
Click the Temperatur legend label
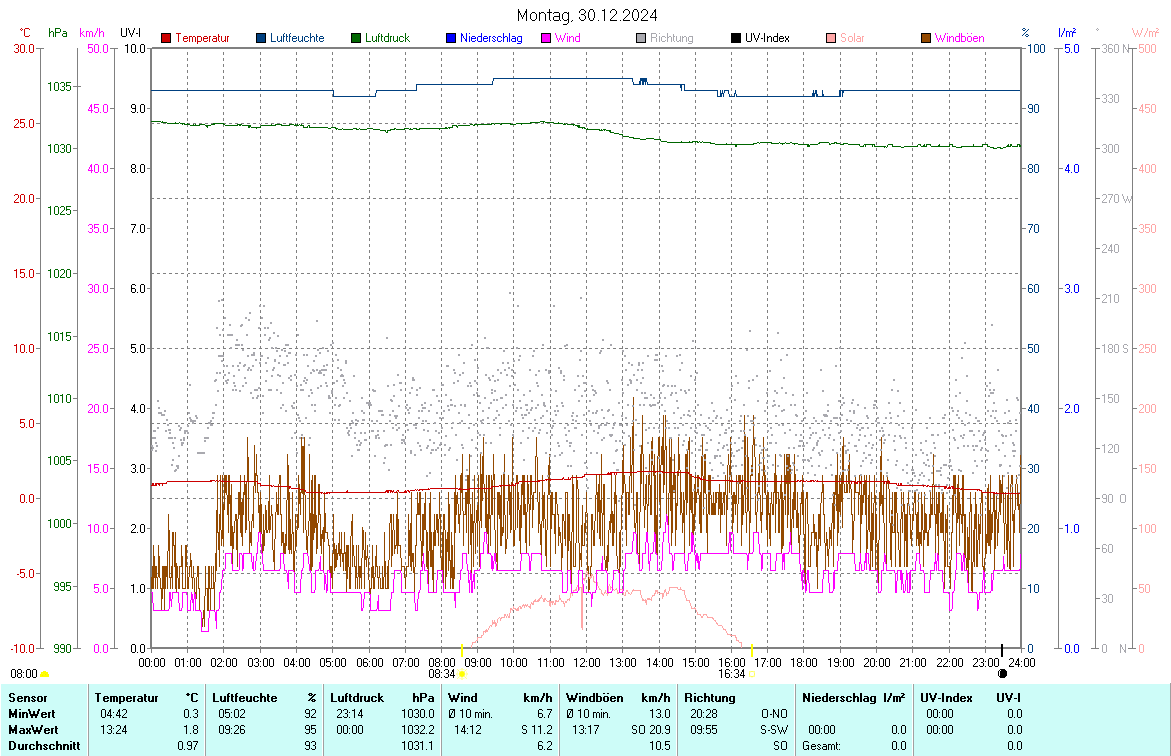[x=202, y=38]
